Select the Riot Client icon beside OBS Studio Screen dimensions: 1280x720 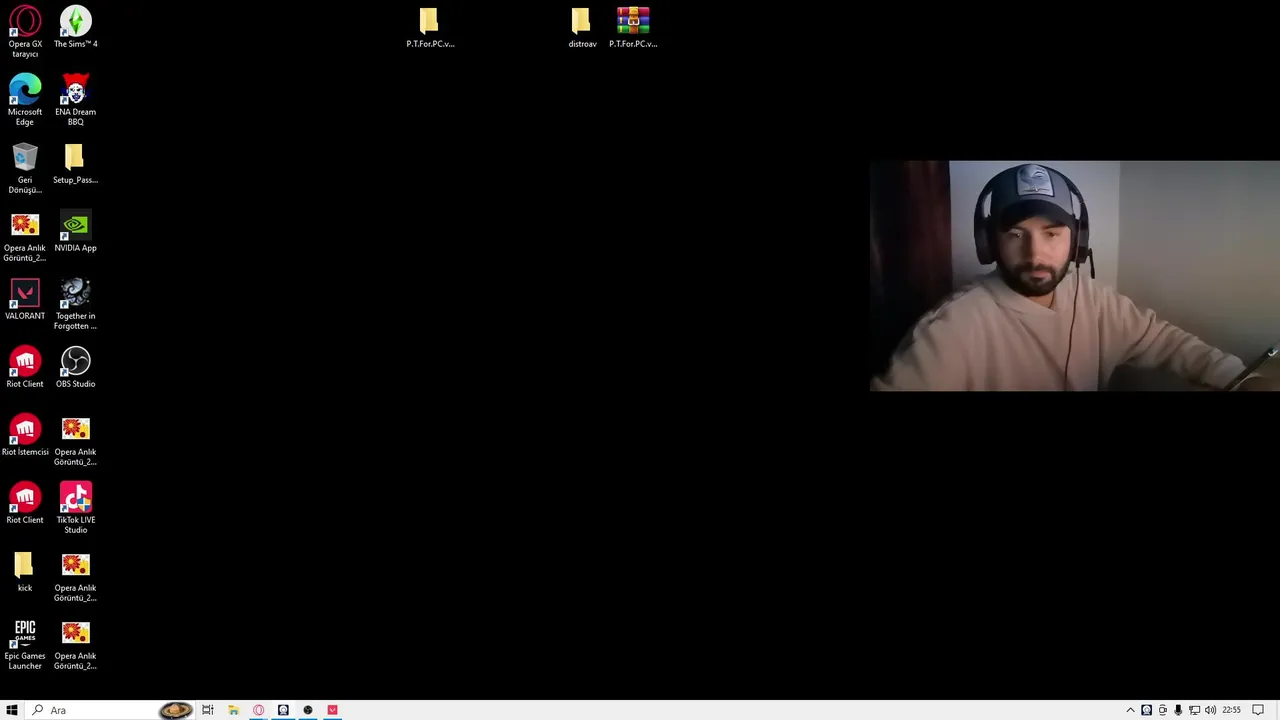[25, 368]
